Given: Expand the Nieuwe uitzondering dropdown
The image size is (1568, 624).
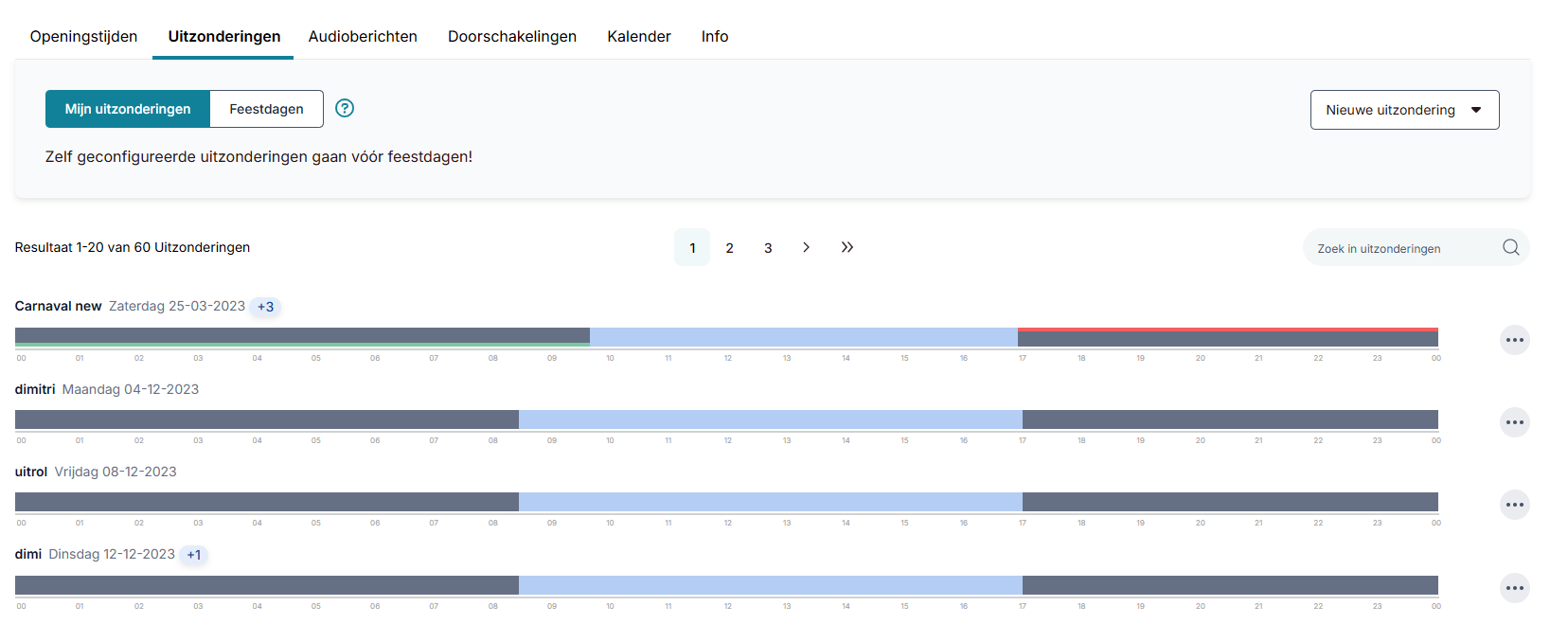Looking at the screenshot, I should tap(1404, 110).
